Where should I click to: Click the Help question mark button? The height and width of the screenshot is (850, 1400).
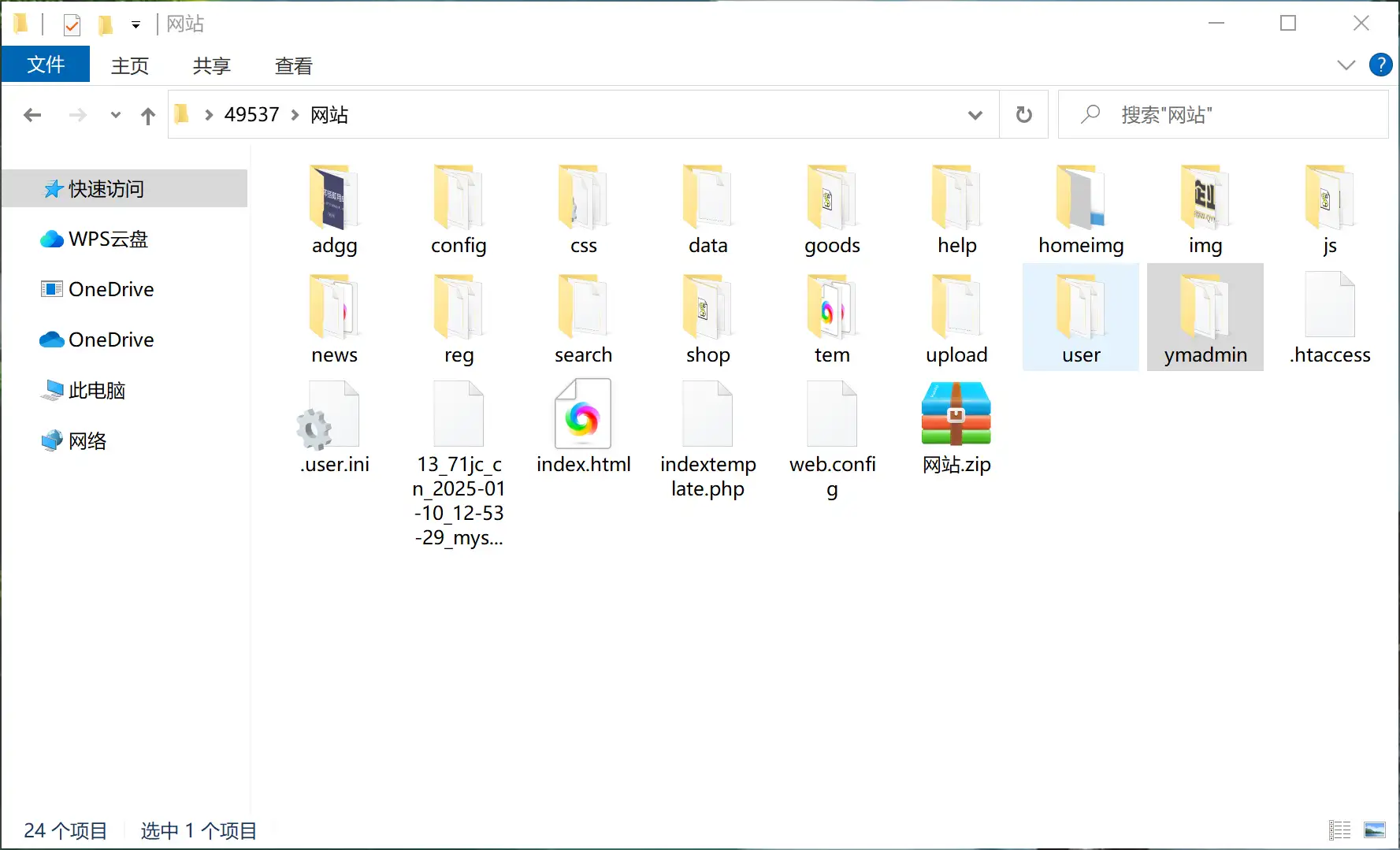coord(1381,65)
